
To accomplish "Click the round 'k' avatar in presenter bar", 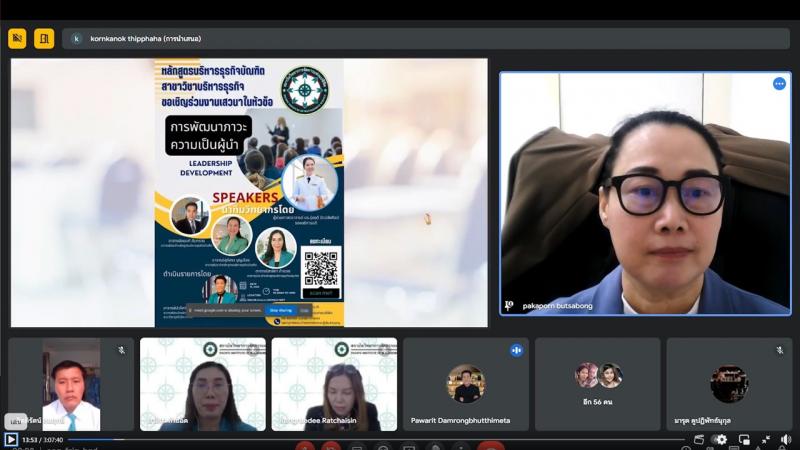I will click(x=77, y=39).
